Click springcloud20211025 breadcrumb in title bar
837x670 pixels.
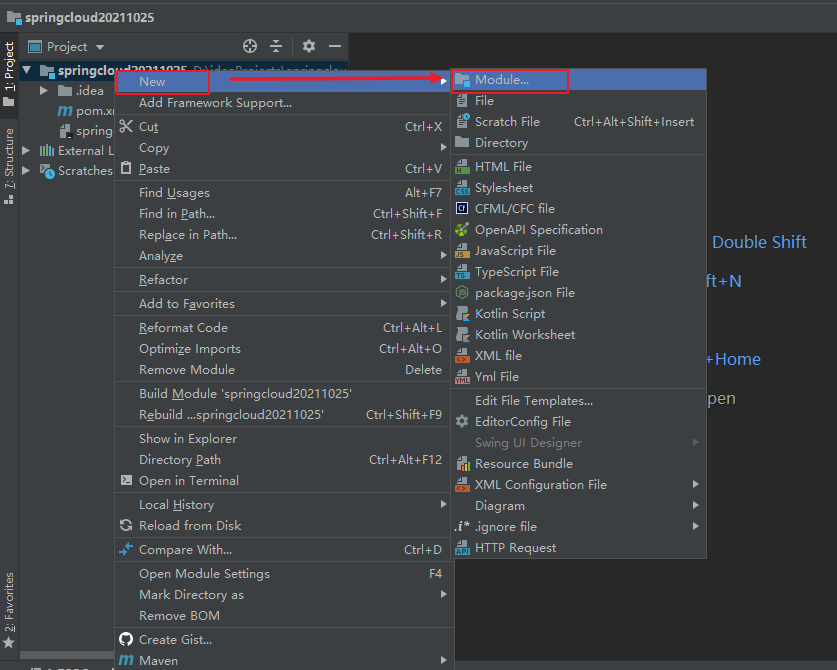(x=81, y=18)
